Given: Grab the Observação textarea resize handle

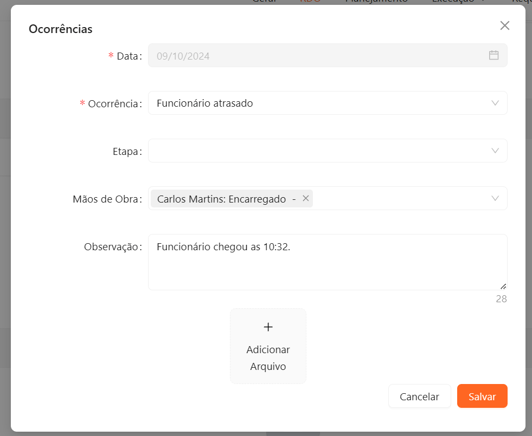Looking at the screenshot, I should pyautogui.click(x=503, y=287).
